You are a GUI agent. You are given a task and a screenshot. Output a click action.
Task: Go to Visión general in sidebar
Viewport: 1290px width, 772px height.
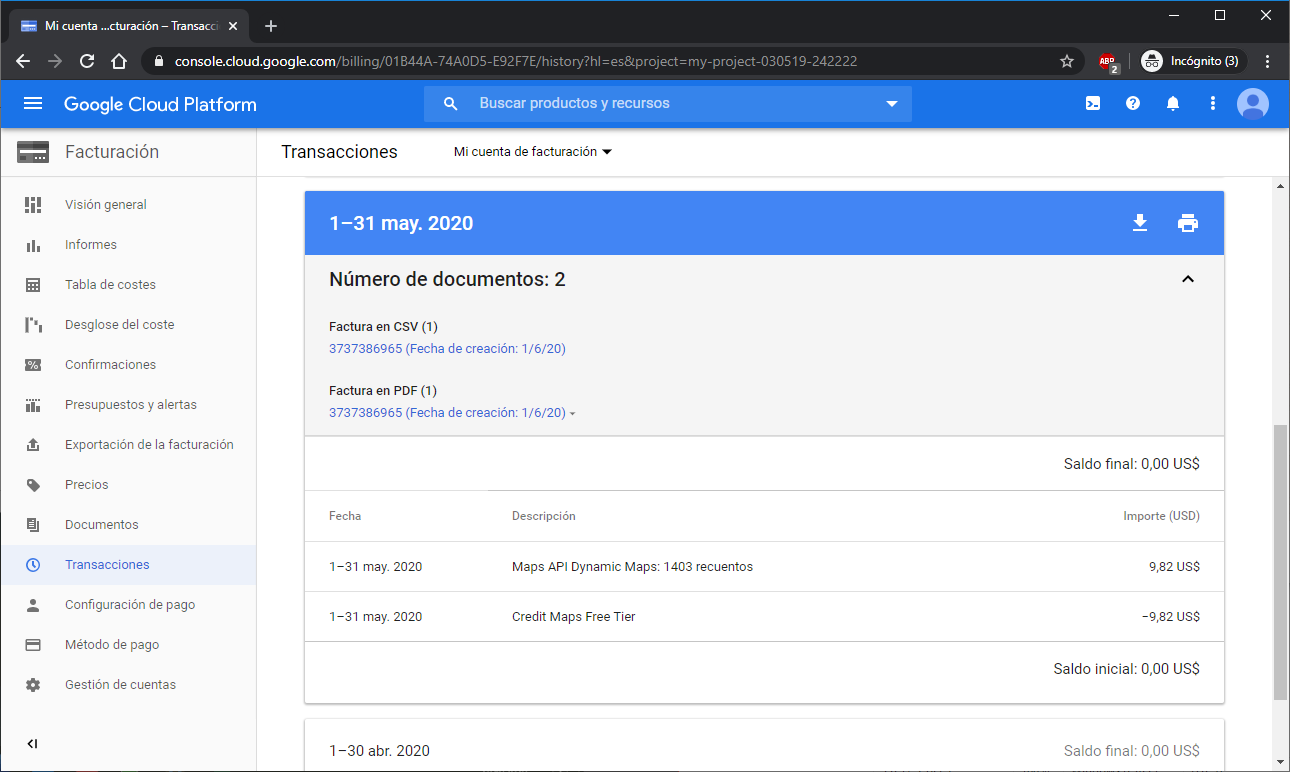pos(106,205)
